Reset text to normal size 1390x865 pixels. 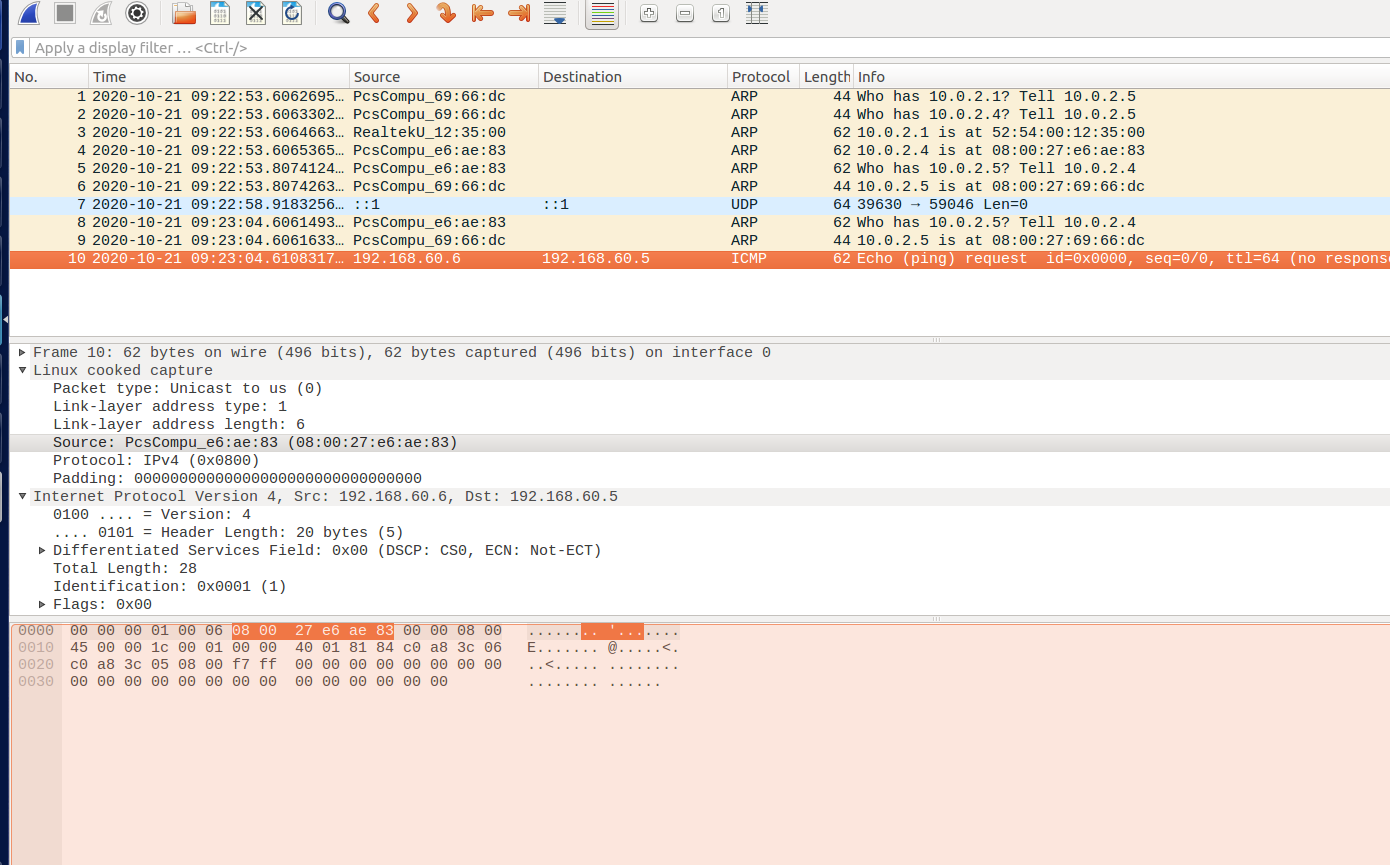tap(721, 13)
